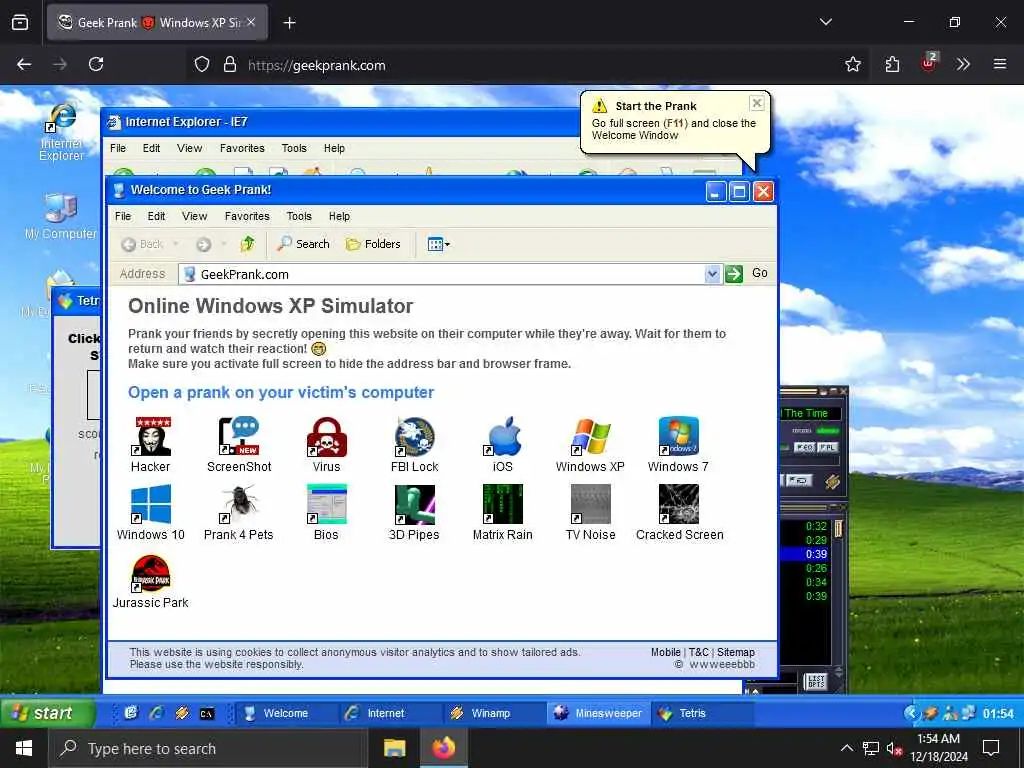
Task: Toggle Winamp PL playlist button
Action: (827, 447)
